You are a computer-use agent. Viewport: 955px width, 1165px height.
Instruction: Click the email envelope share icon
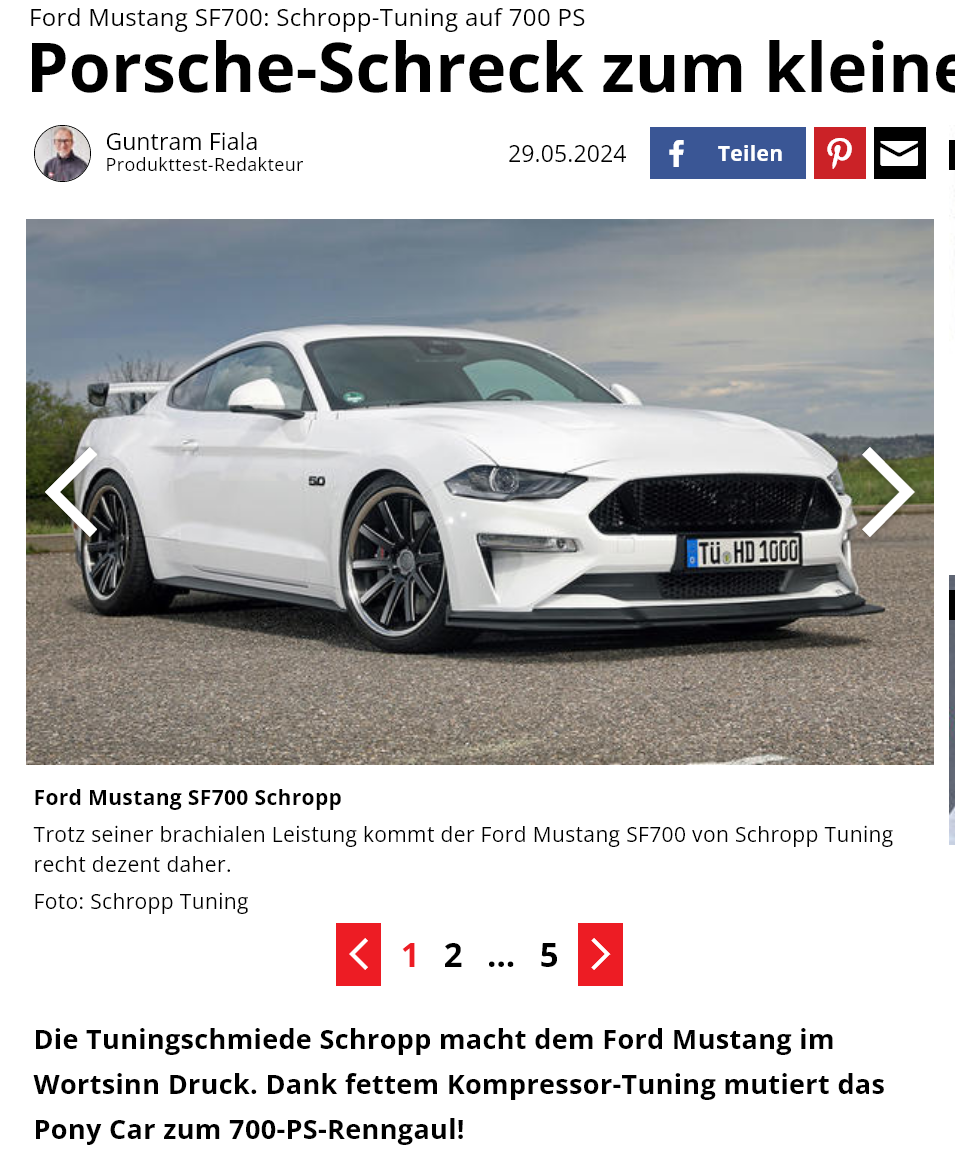(x=899, y=153)
